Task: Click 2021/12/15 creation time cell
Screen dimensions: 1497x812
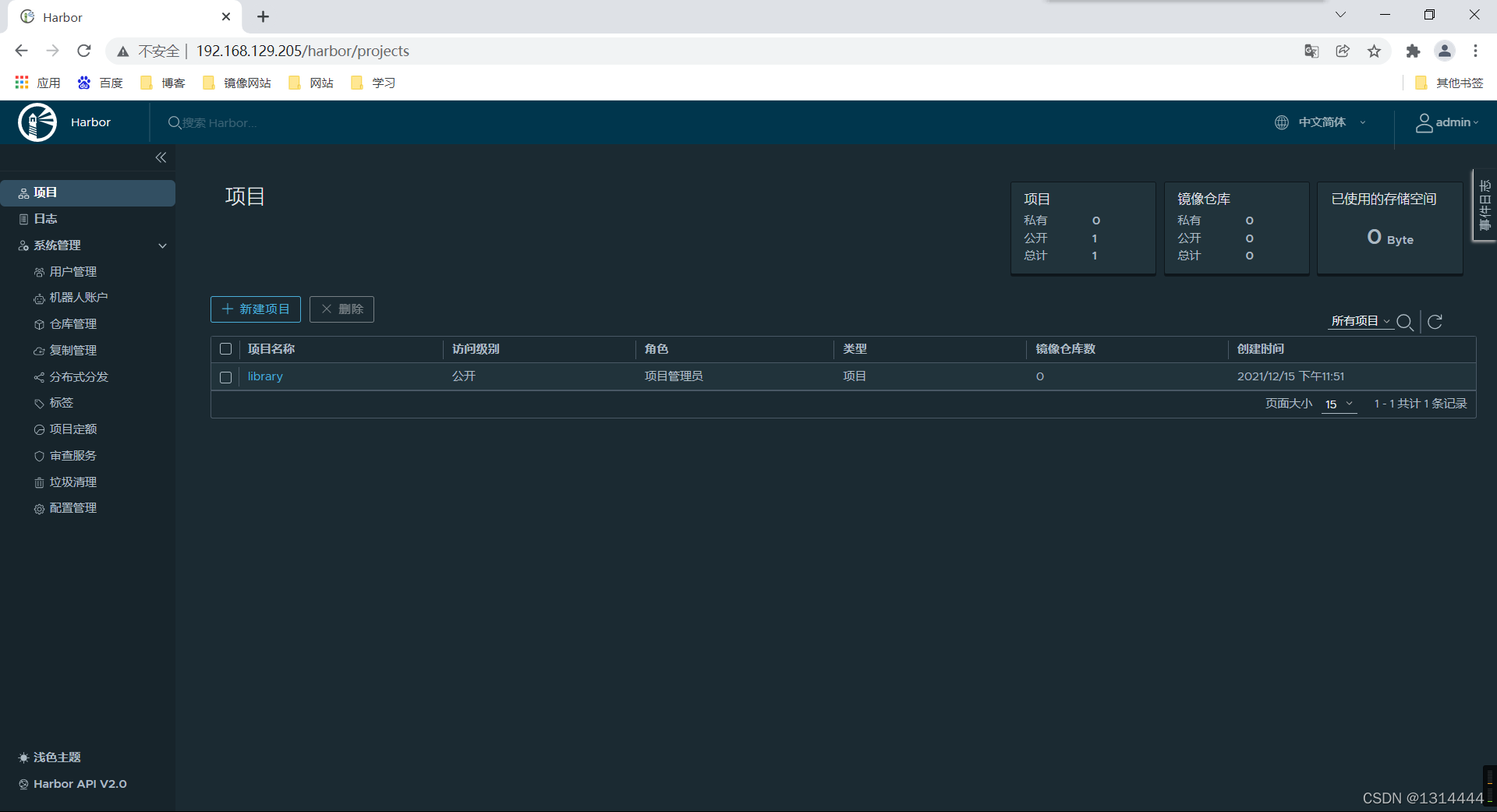Action: coord(1290,376)
